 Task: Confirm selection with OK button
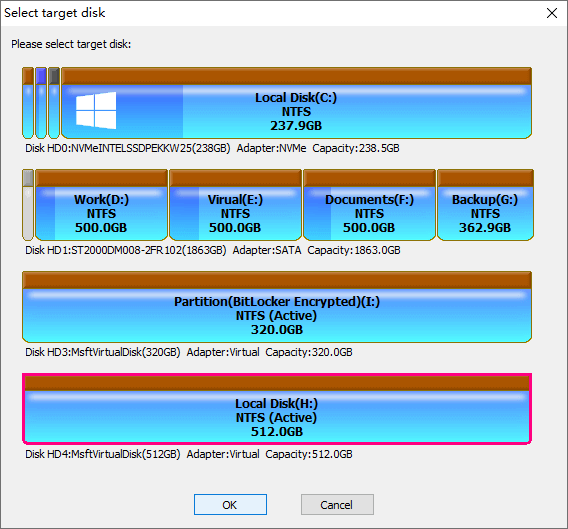230,504
